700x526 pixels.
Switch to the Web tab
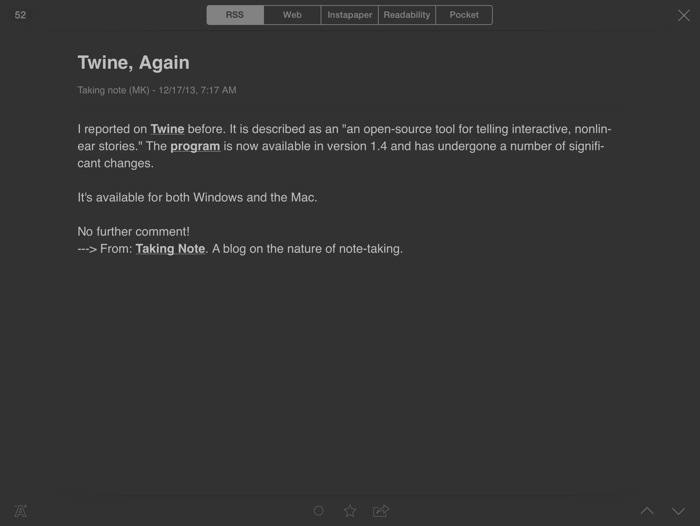[x=292, y=15]
